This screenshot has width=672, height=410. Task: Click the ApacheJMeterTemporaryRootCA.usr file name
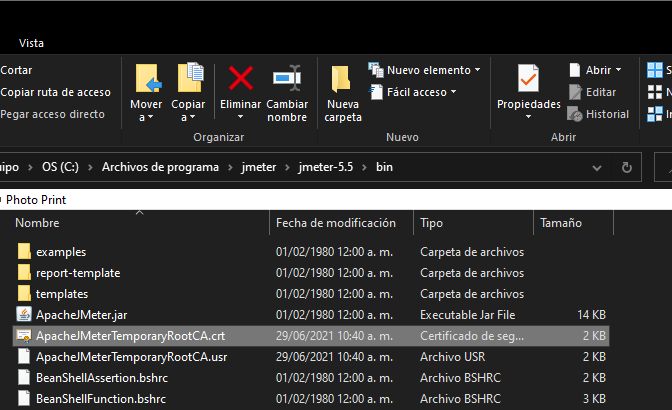(x=132, y=357)
